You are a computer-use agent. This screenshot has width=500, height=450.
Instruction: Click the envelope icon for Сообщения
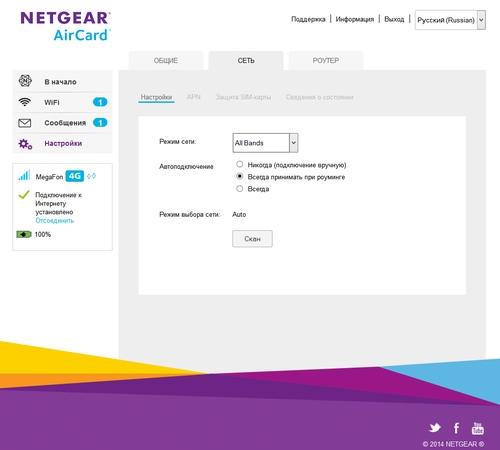(x=25, y=123)
